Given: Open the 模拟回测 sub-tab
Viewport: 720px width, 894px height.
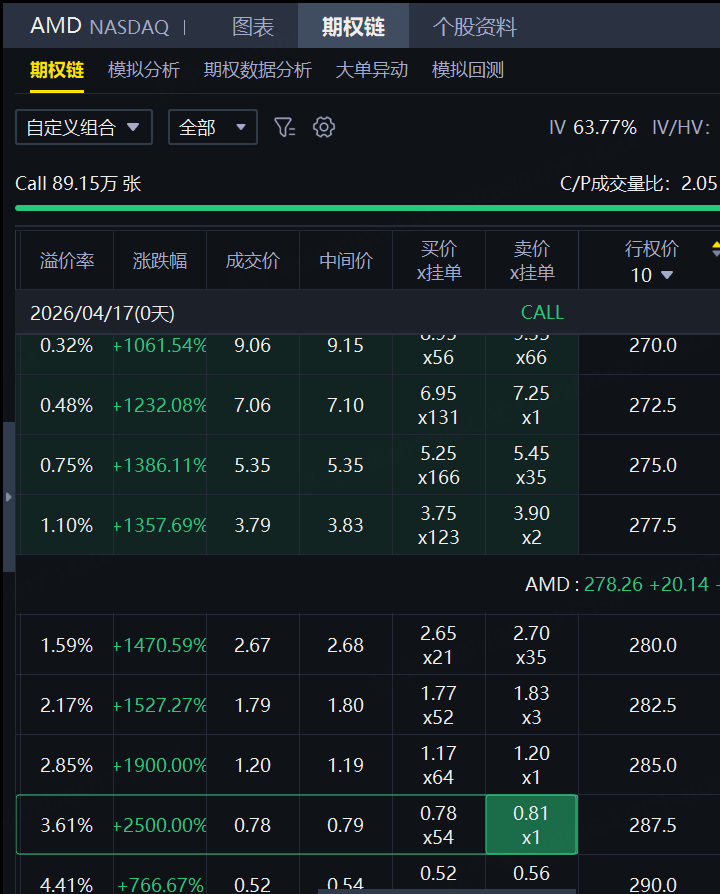Looking at the screenshot, I should (x=467, y=70).
